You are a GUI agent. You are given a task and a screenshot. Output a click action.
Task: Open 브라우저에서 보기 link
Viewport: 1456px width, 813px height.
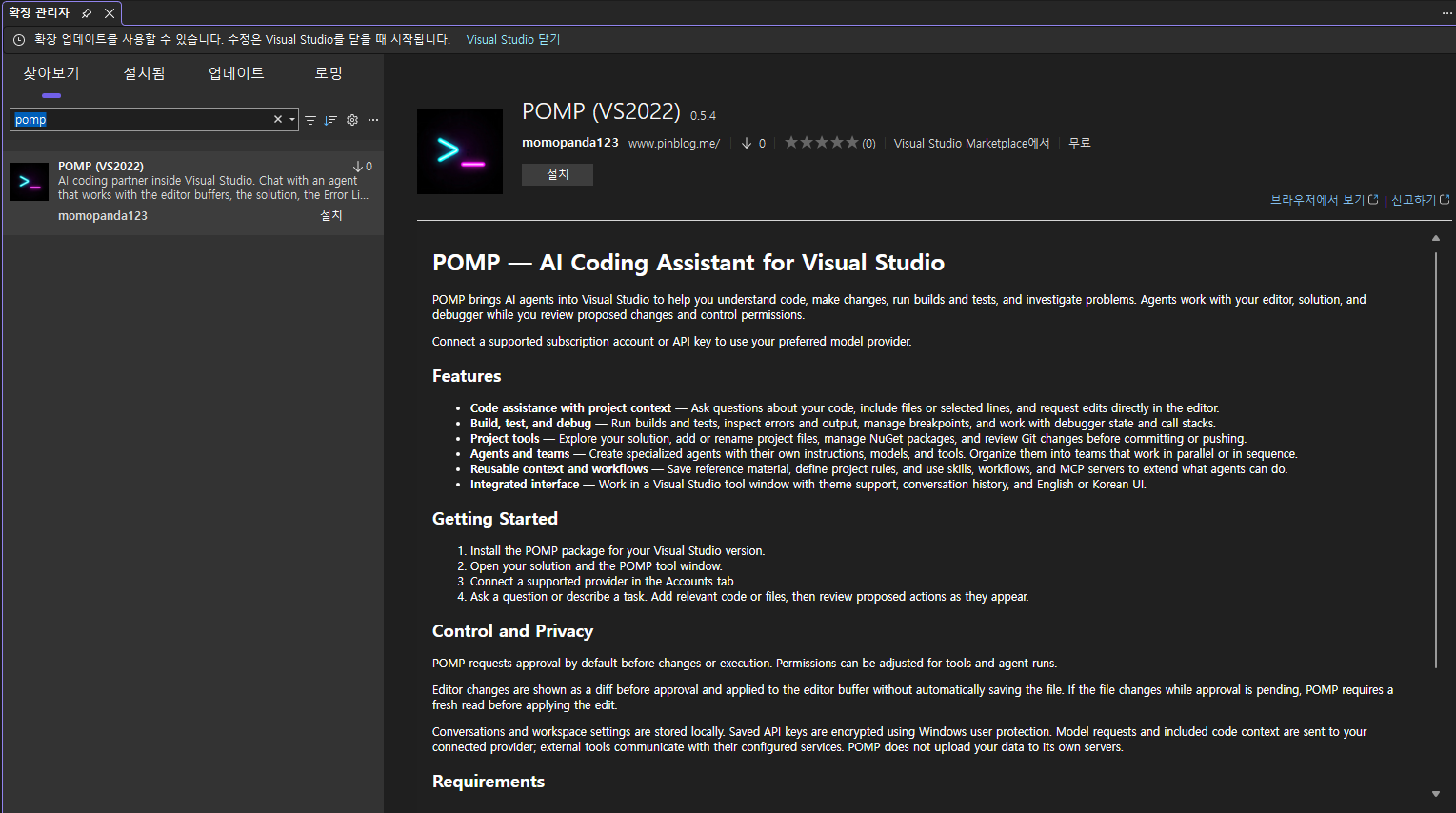[x=1324, y=200]
